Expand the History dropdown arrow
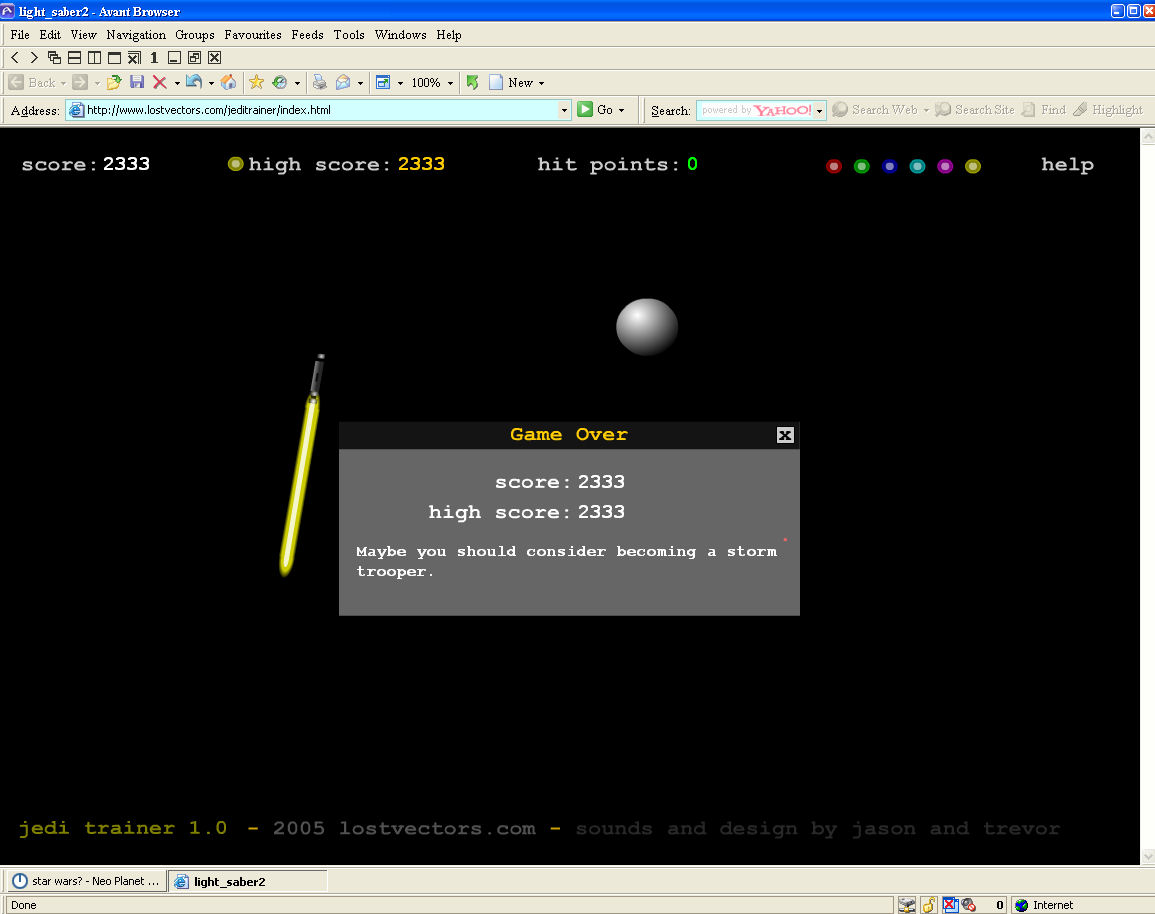The width and height of the screenshot is (1155, 914). tap(298, 83)
